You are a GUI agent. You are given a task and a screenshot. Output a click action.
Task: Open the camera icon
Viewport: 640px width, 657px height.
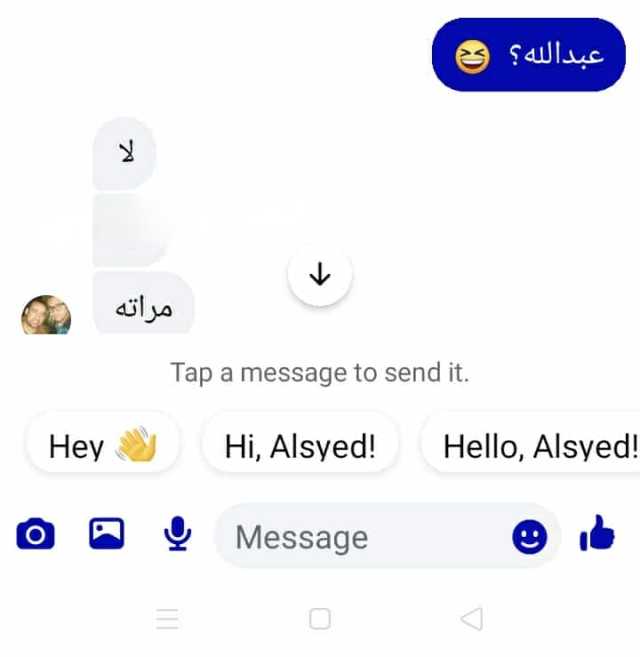click(36, 534)
